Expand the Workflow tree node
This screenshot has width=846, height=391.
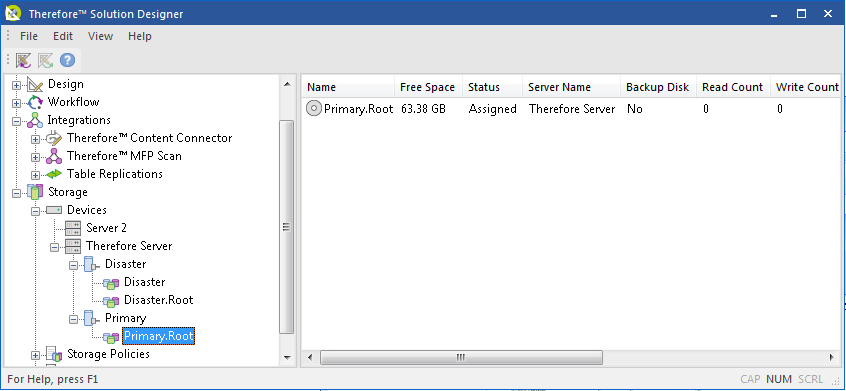pos(16,102)
